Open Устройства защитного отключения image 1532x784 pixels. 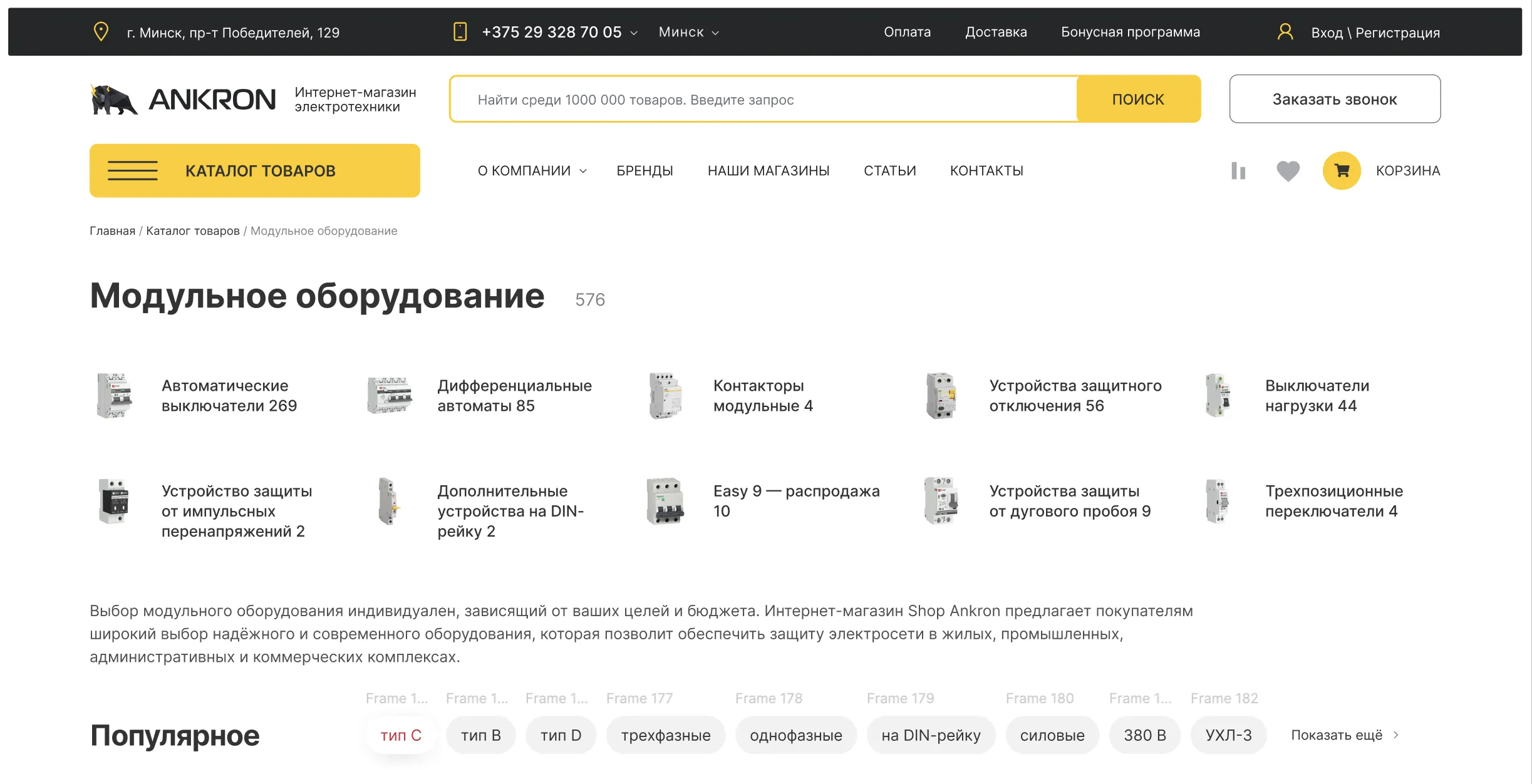pos(941,396)
